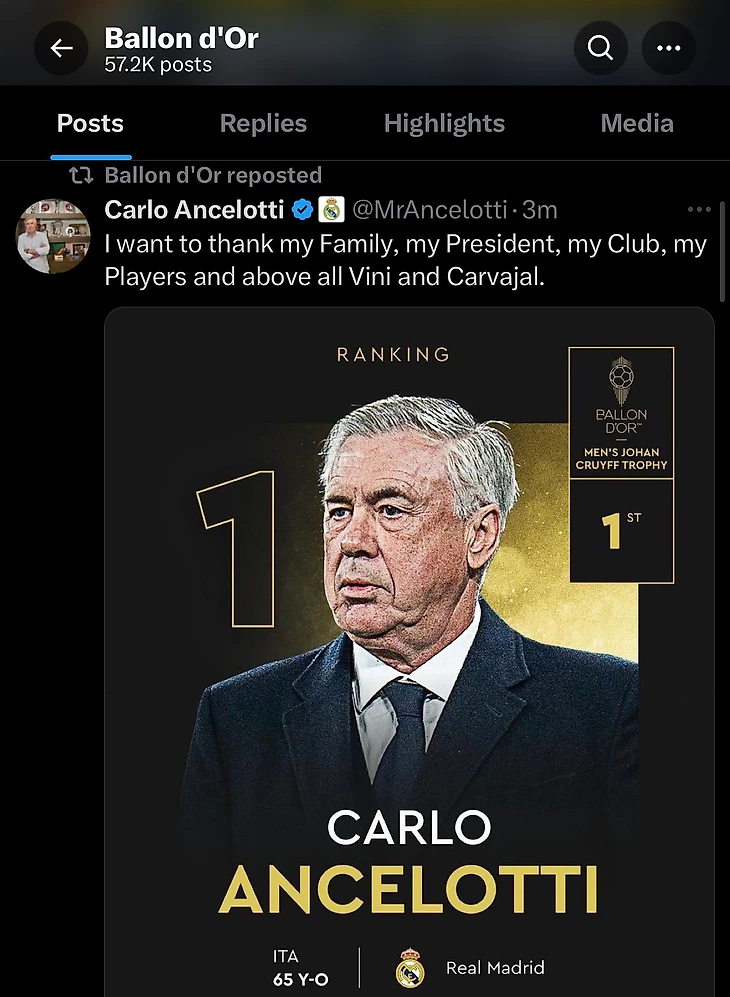Open the three-dot menu on Ancelotti's post
Viewport: 730px width, 997px height.
point(699,210)
